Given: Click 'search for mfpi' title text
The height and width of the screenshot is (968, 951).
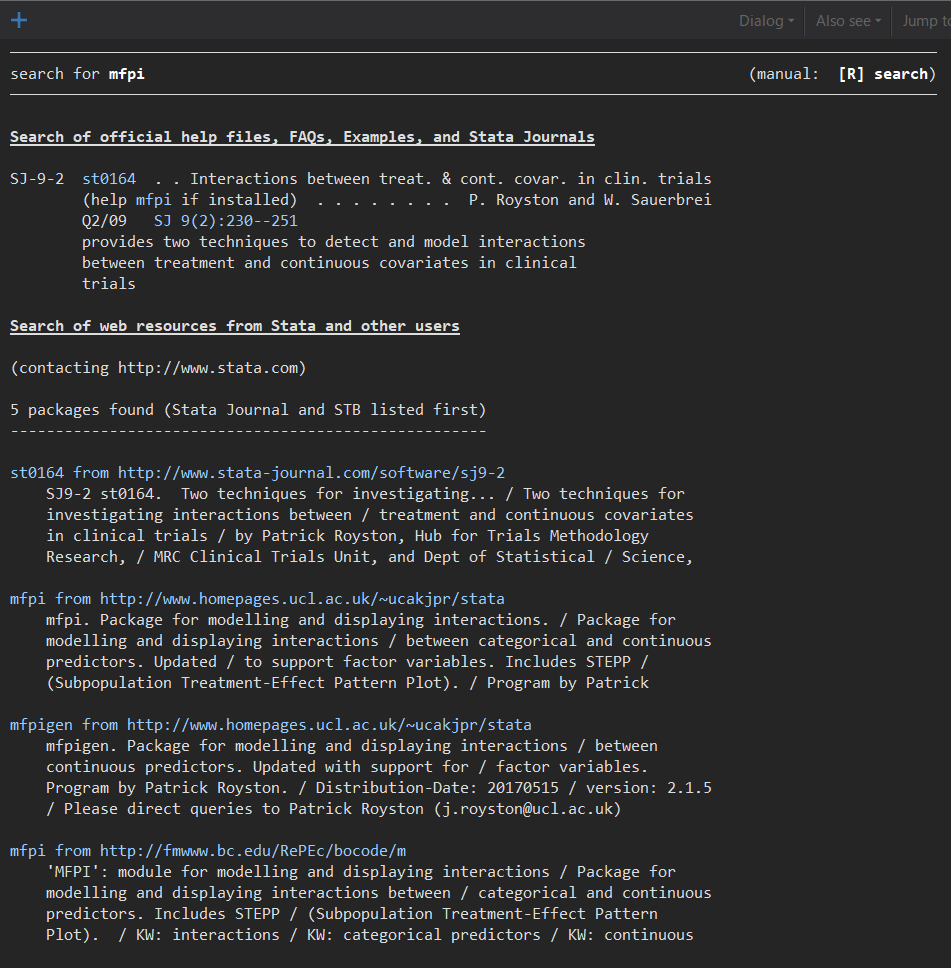Looking at the screenshot, I should coord(77,74).
